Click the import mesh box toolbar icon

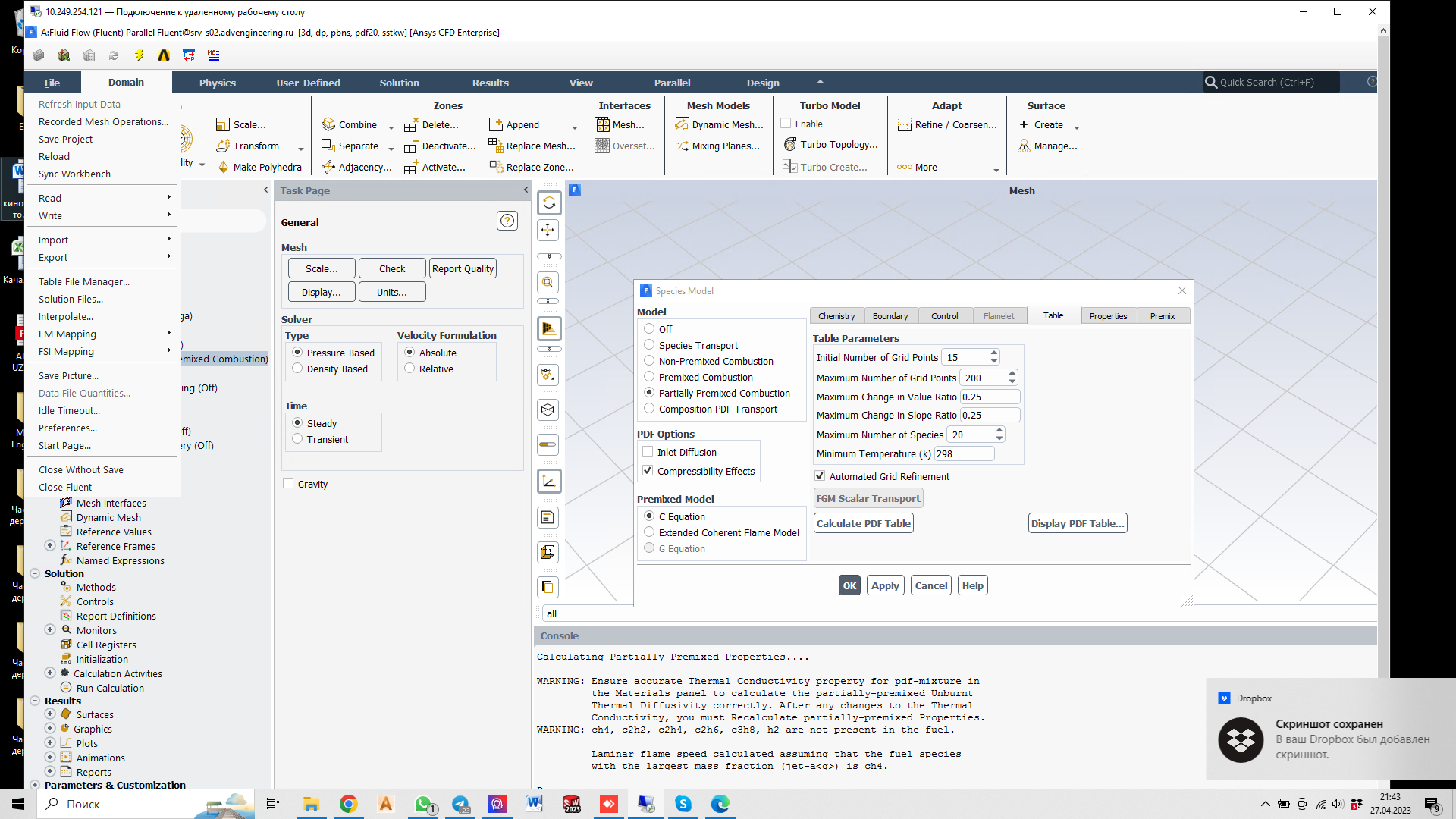click(64, 55)
